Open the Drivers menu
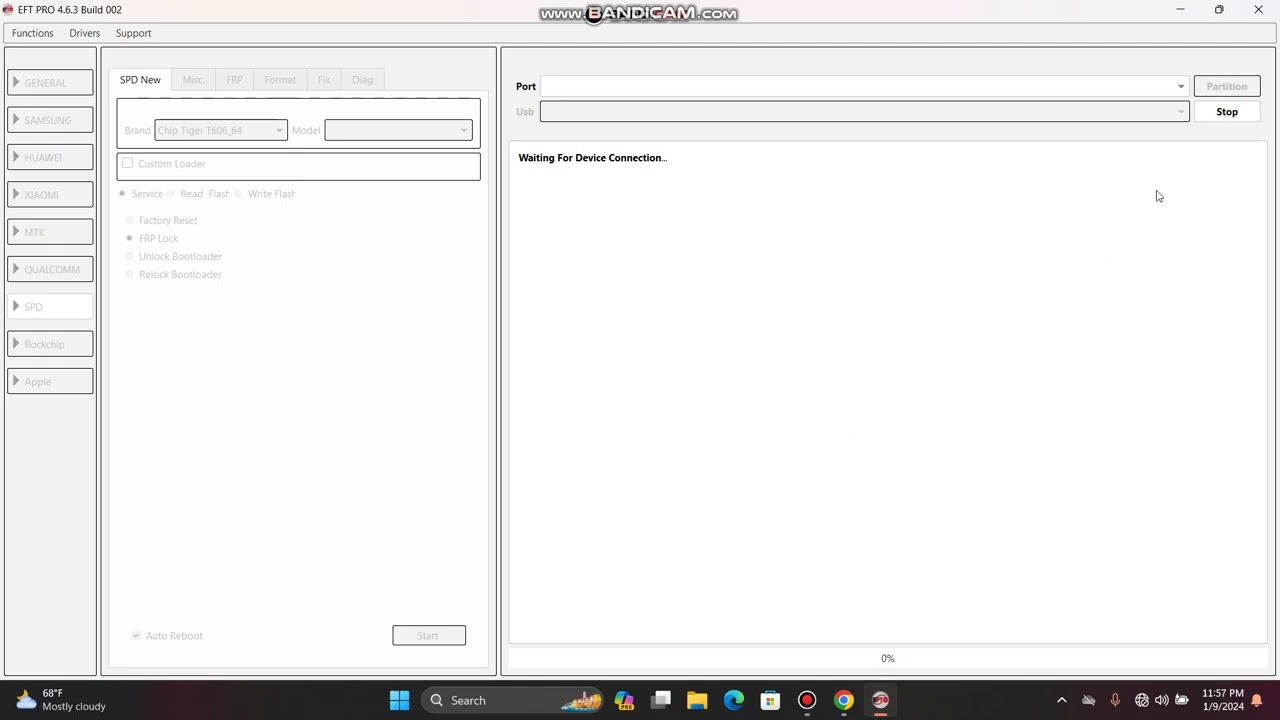 [x=84, y=33]
